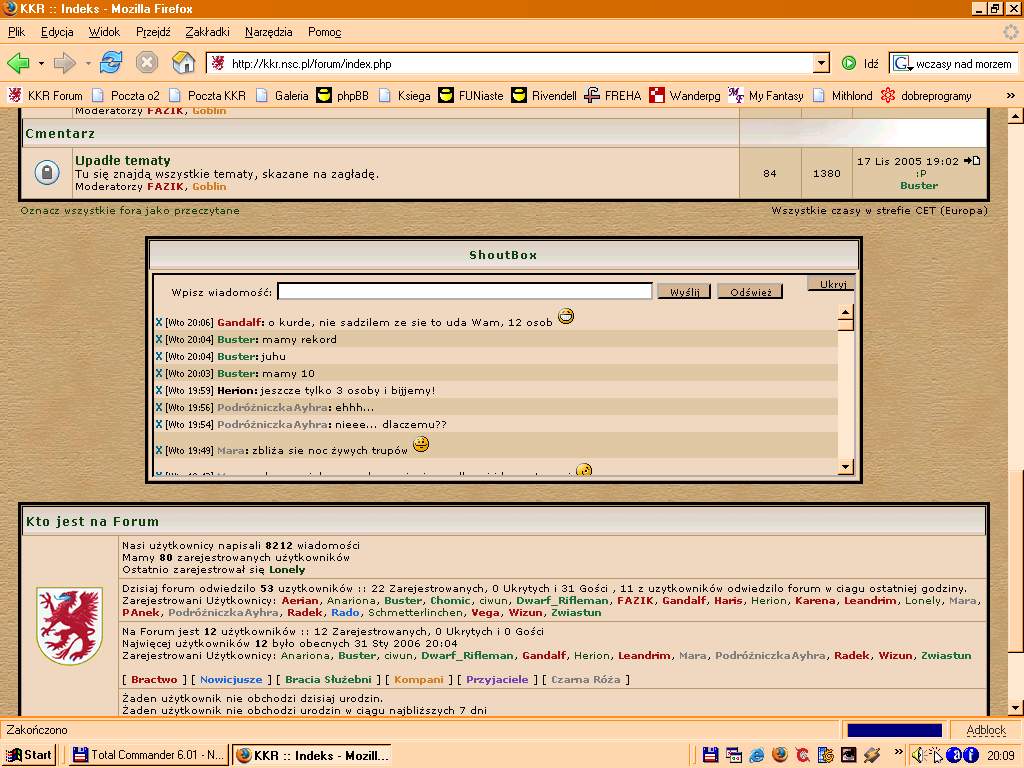Click latest post arrow icon next to 19:02

pos(972,161)
